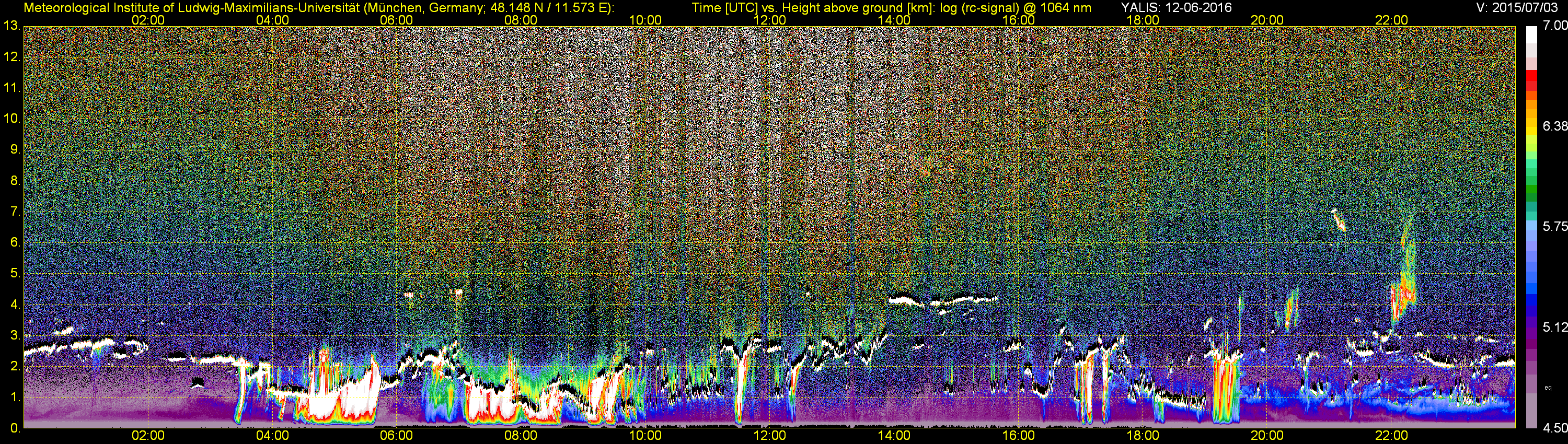Select the 14:00 tick label on the bottom axis
Screen dimensions: 1568x444
point(894,436)
